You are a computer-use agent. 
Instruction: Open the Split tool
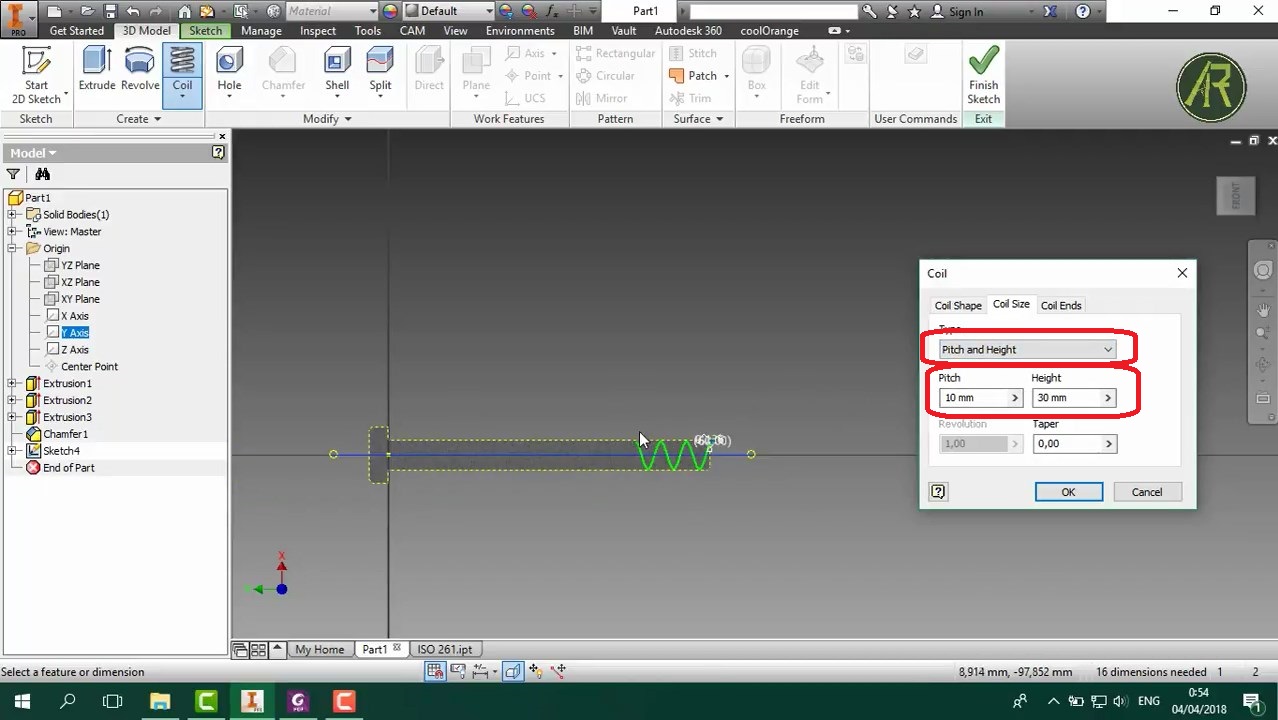coord(380,70)
